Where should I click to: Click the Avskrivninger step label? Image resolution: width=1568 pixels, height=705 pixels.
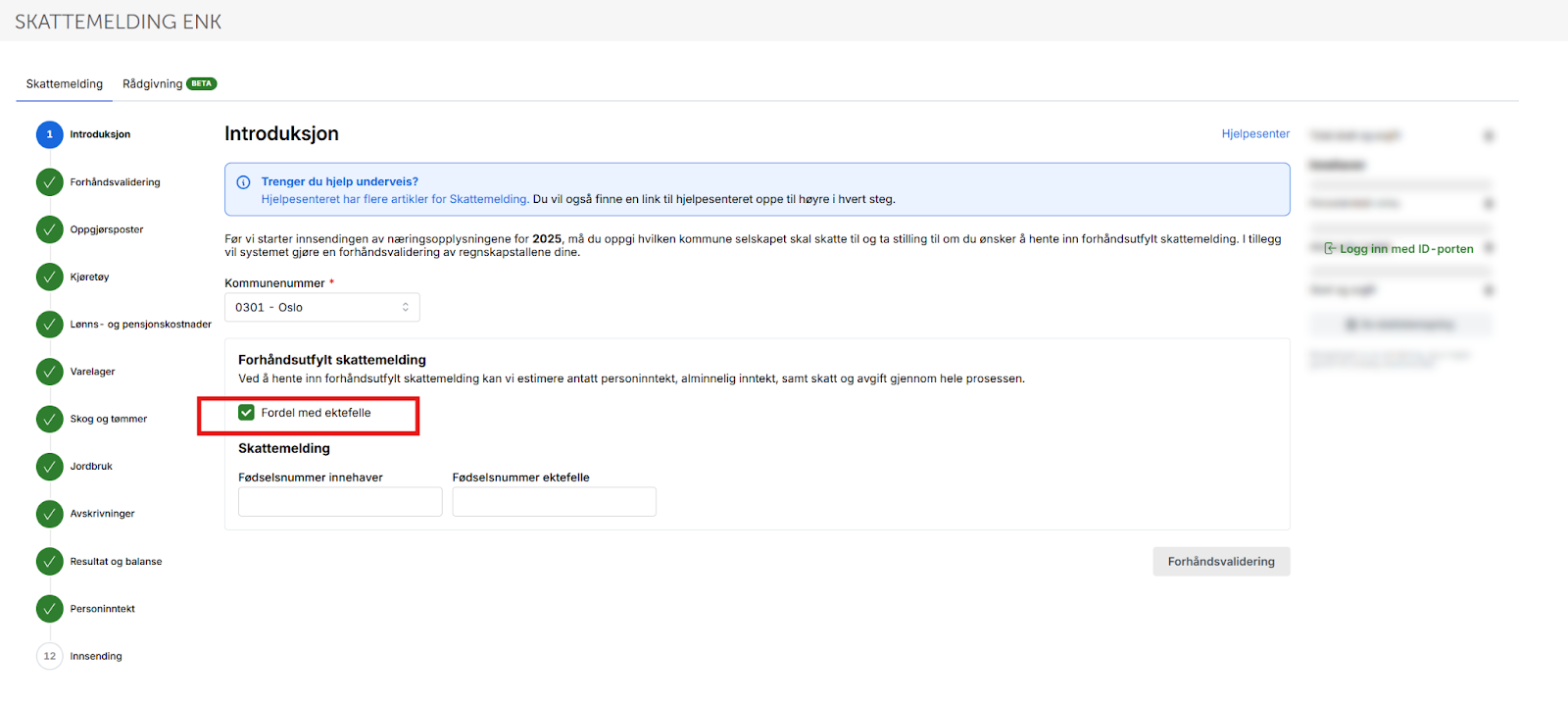[102, 514]
